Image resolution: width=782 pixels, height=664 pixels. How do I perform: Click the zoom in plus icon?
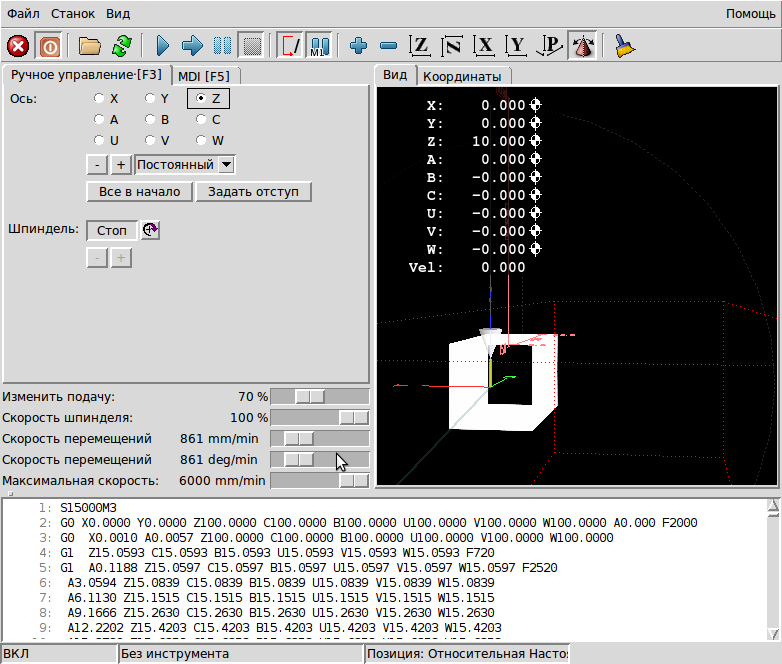coord(359,46)
